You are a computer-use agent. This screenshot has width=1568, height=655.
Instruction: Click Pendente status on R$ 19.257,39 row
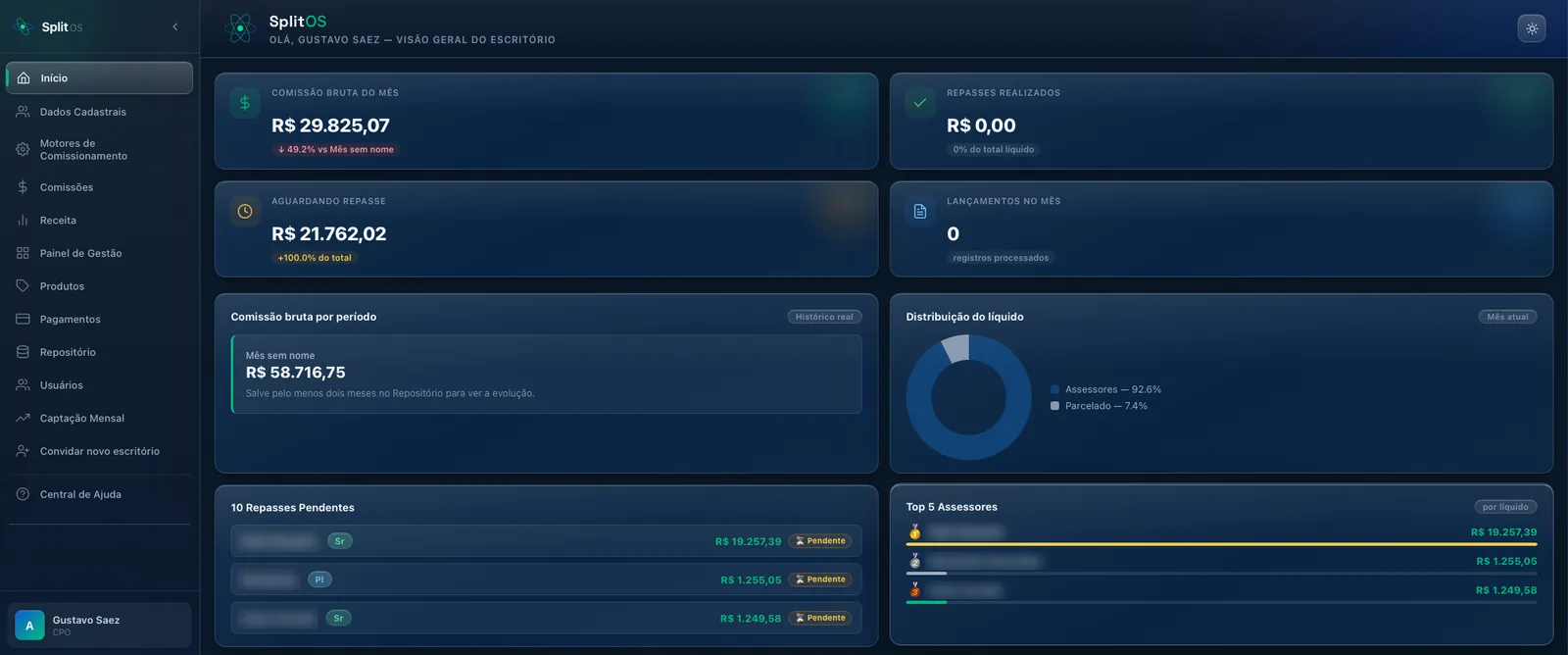pos(820,541)
